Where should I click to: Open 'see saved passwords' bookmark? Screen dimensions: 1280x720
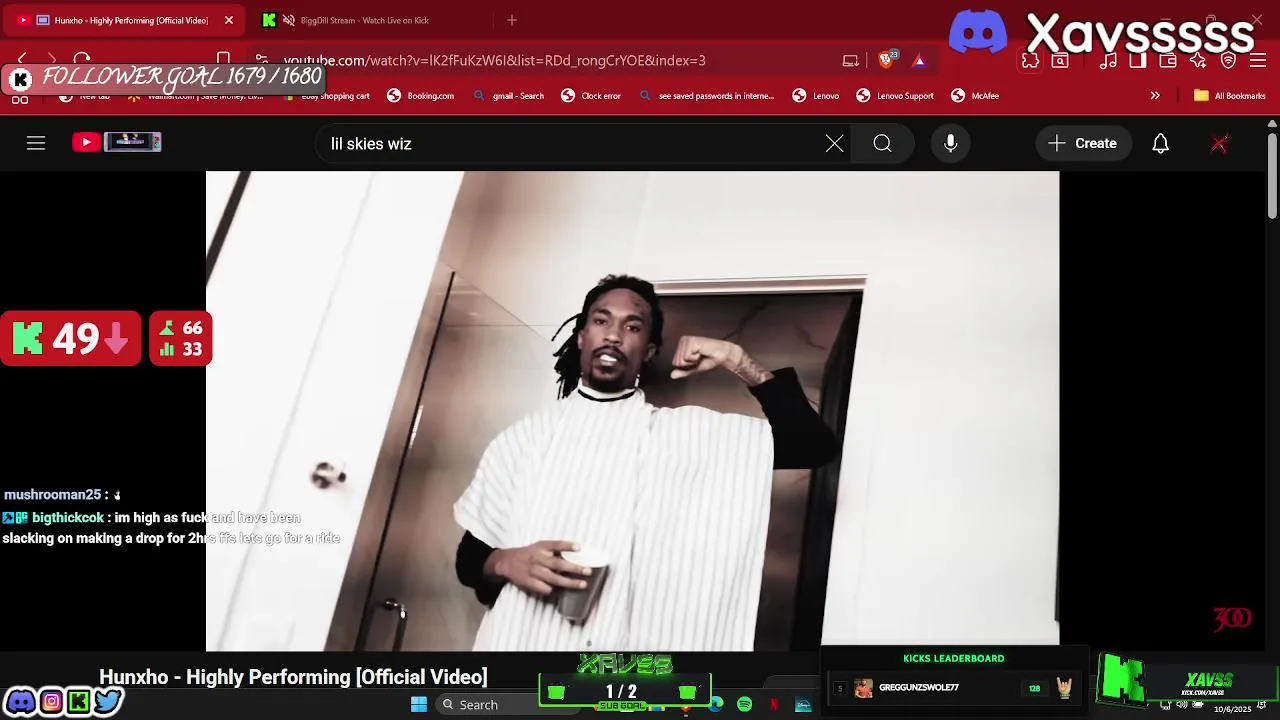[x=706, y=96]
